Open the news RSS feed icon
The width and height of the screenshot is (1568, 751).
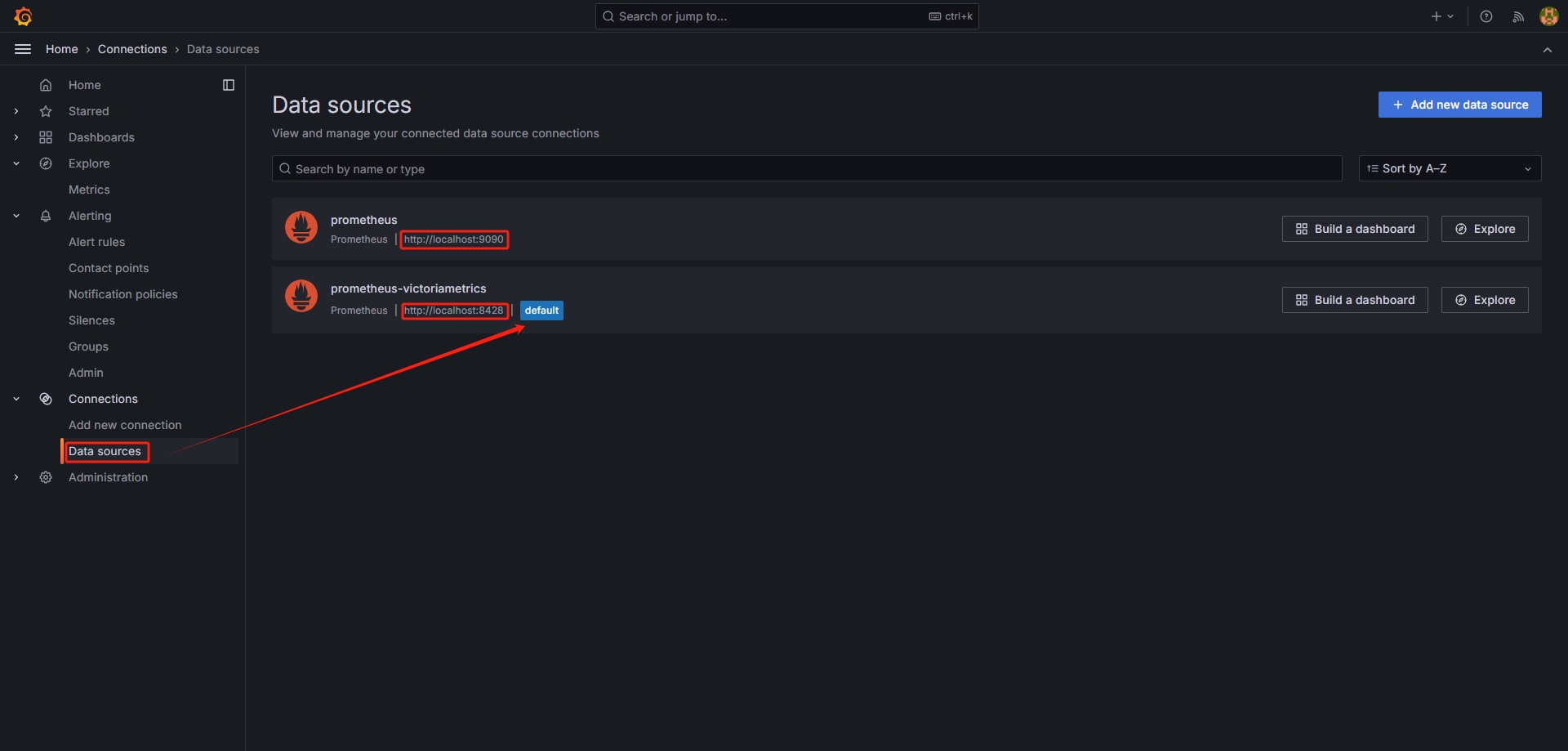point(1518,16)
